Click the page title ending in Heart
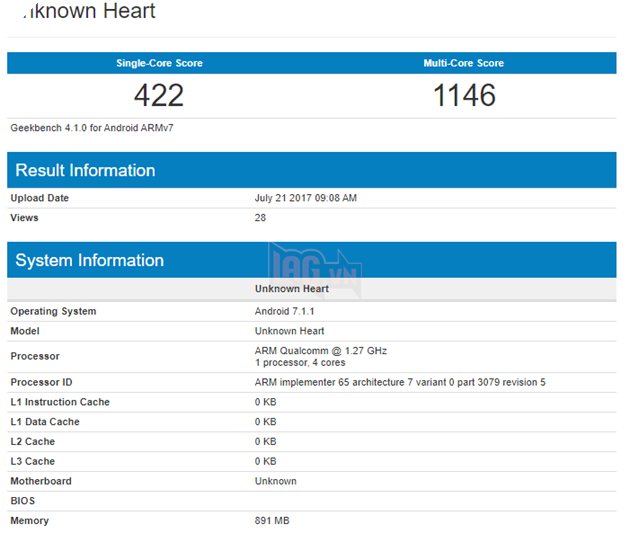Viewport: 630px width, 542px height. [89, 10]
